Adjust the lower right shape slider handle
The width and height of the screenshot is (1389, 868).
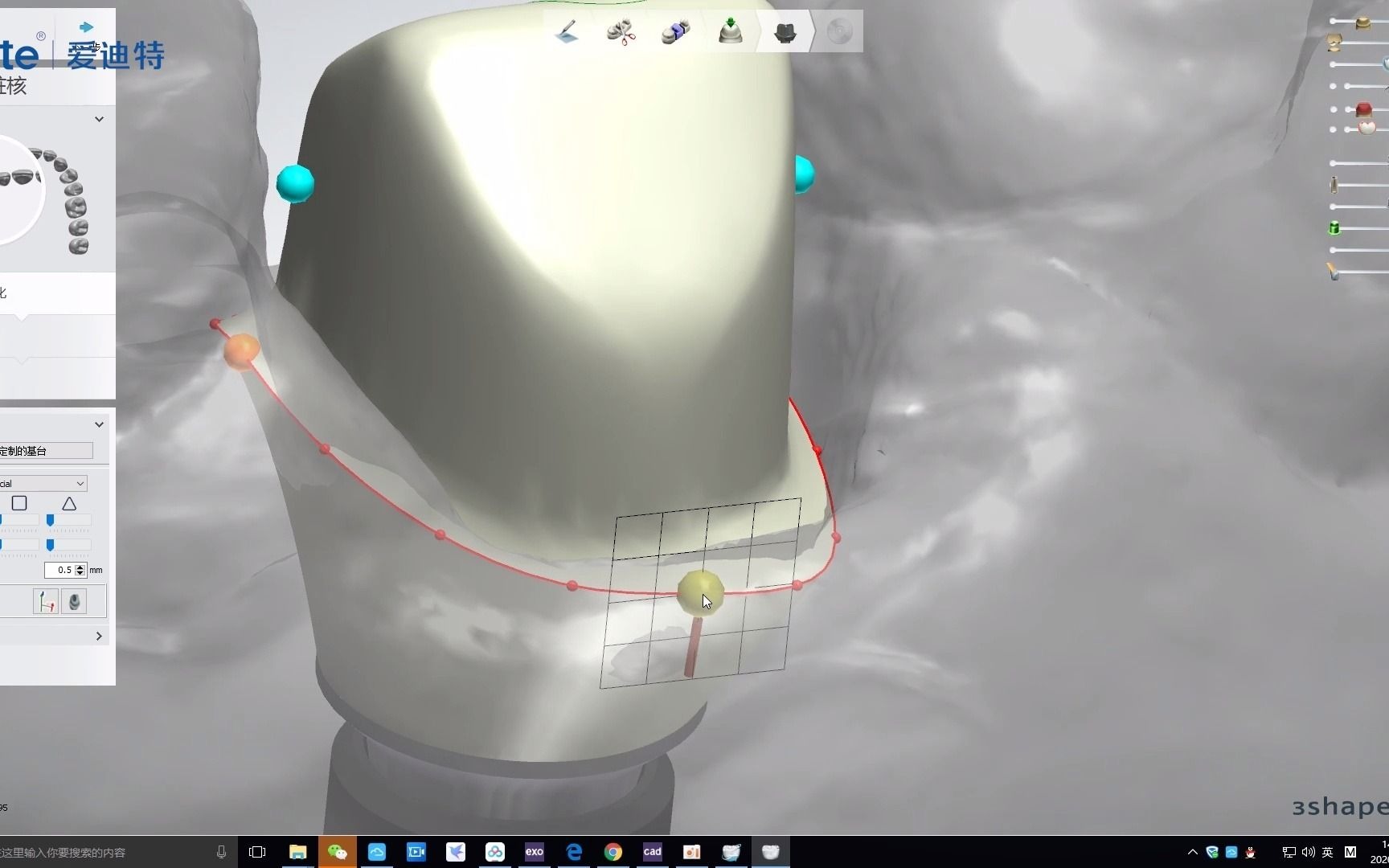click(50, 545)
